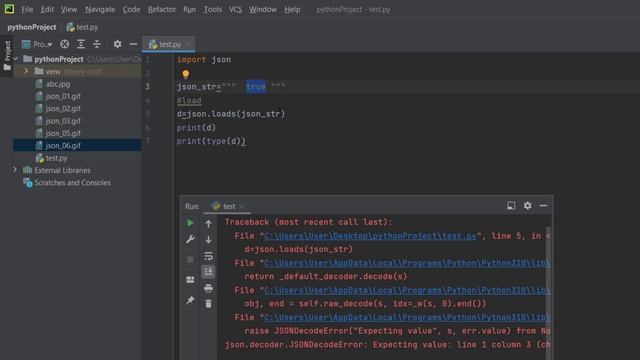Image resolution: width=640 pixels, height=360 pixels.
Task: Open the Project view dropdown
Action: [38, 44]
